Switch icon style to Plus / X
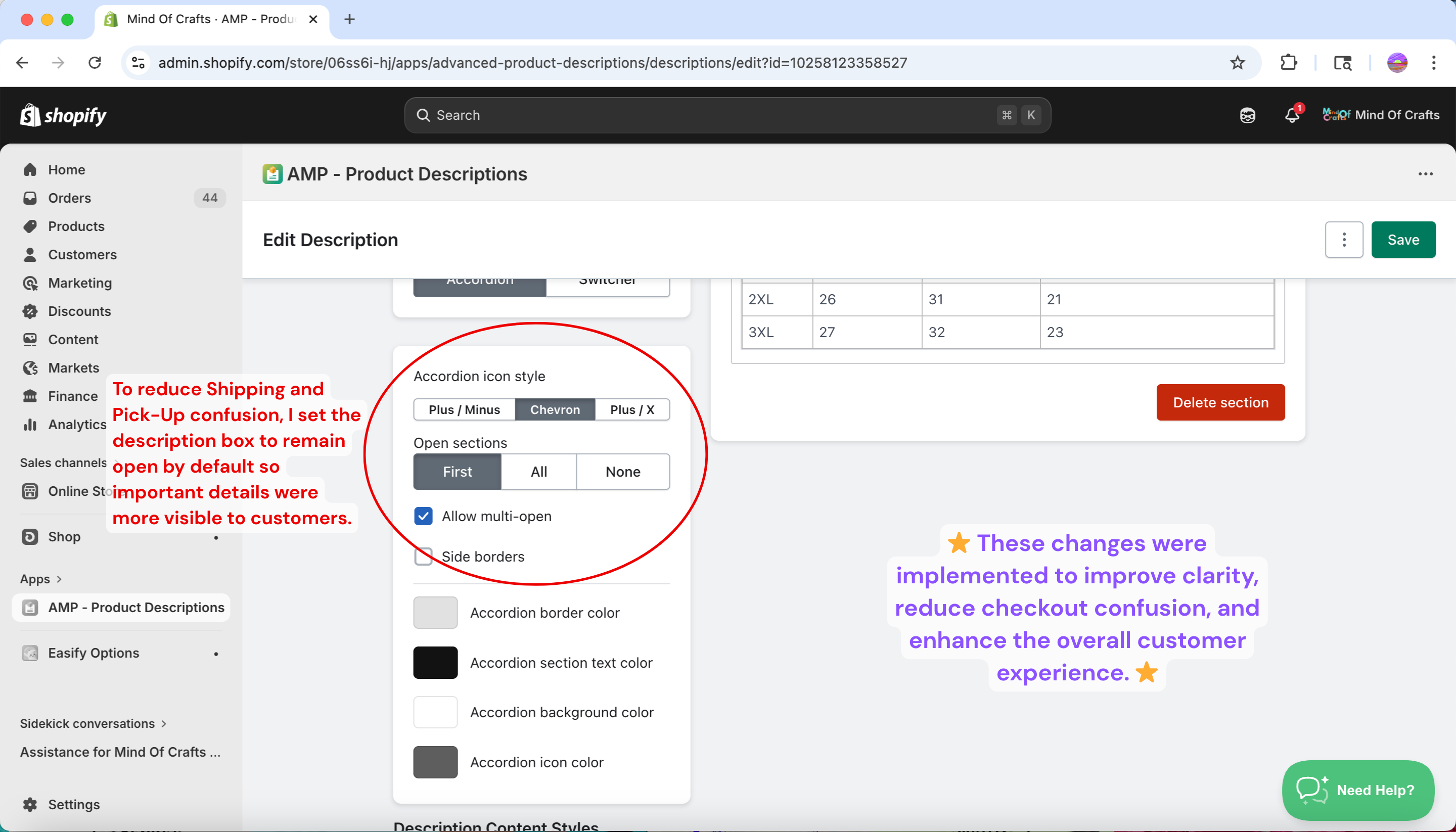Image resolution: width=1456 pixels, height=832 pixels. [632, 409]
